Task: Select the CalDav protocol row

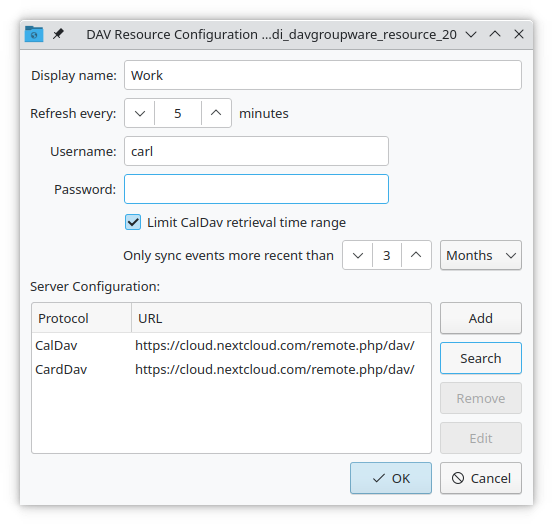Action: (x=231, y=345)
